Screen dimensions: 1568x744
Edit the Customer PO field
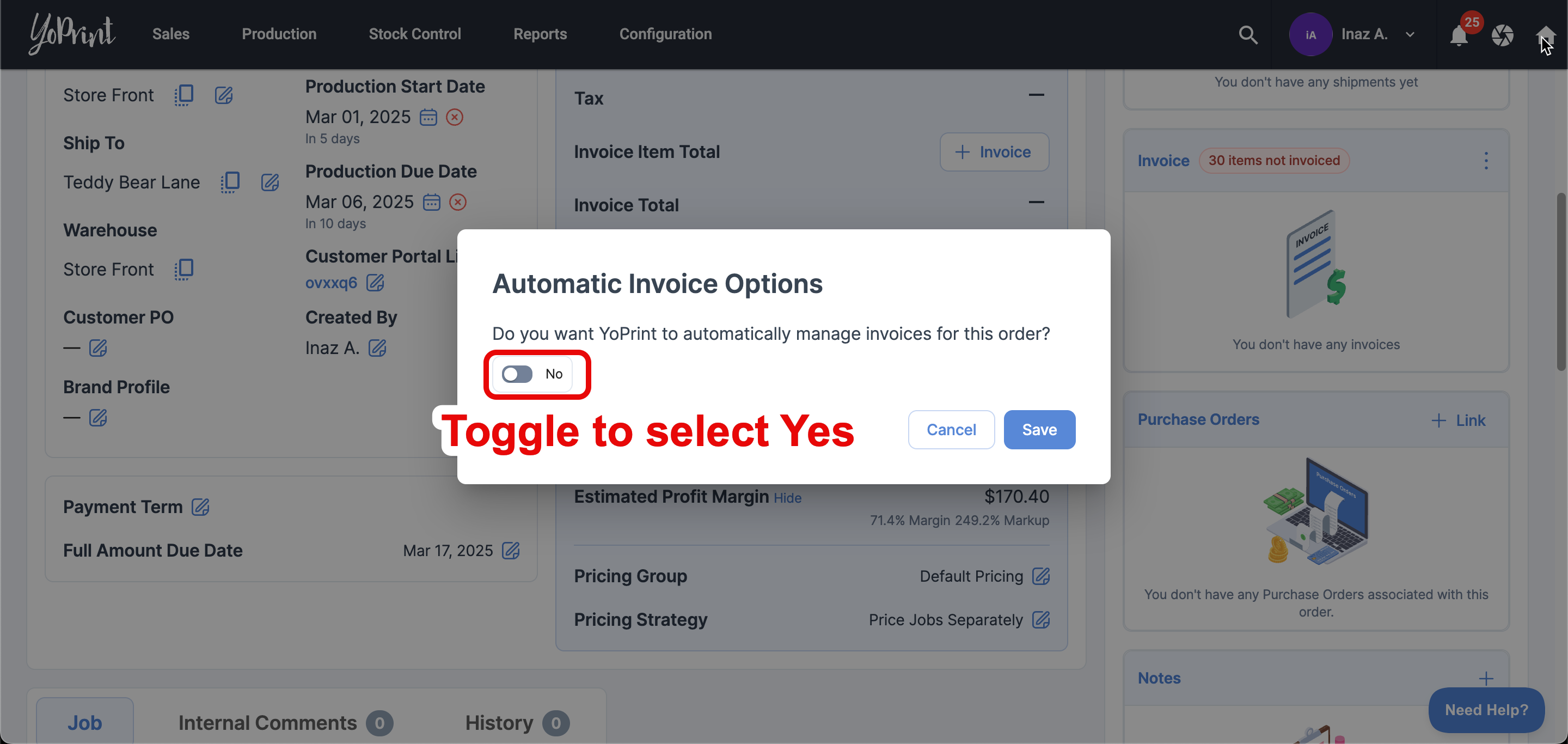[98, 348]
